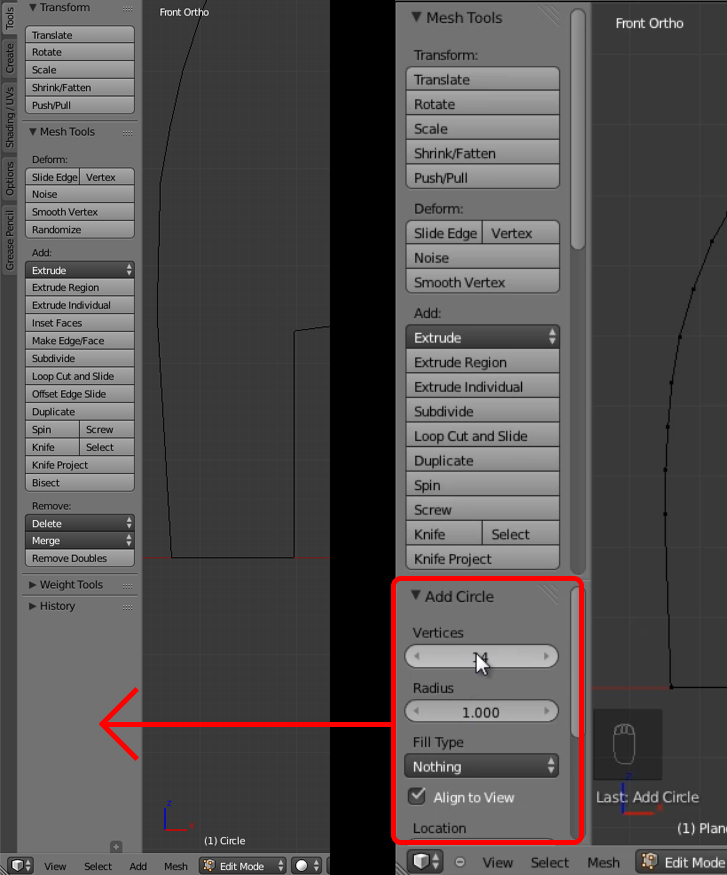This screenshot has width=727, height=875.
Task: Click Mesh Tools panel grip in right window
Action: (x=549, y=17)
